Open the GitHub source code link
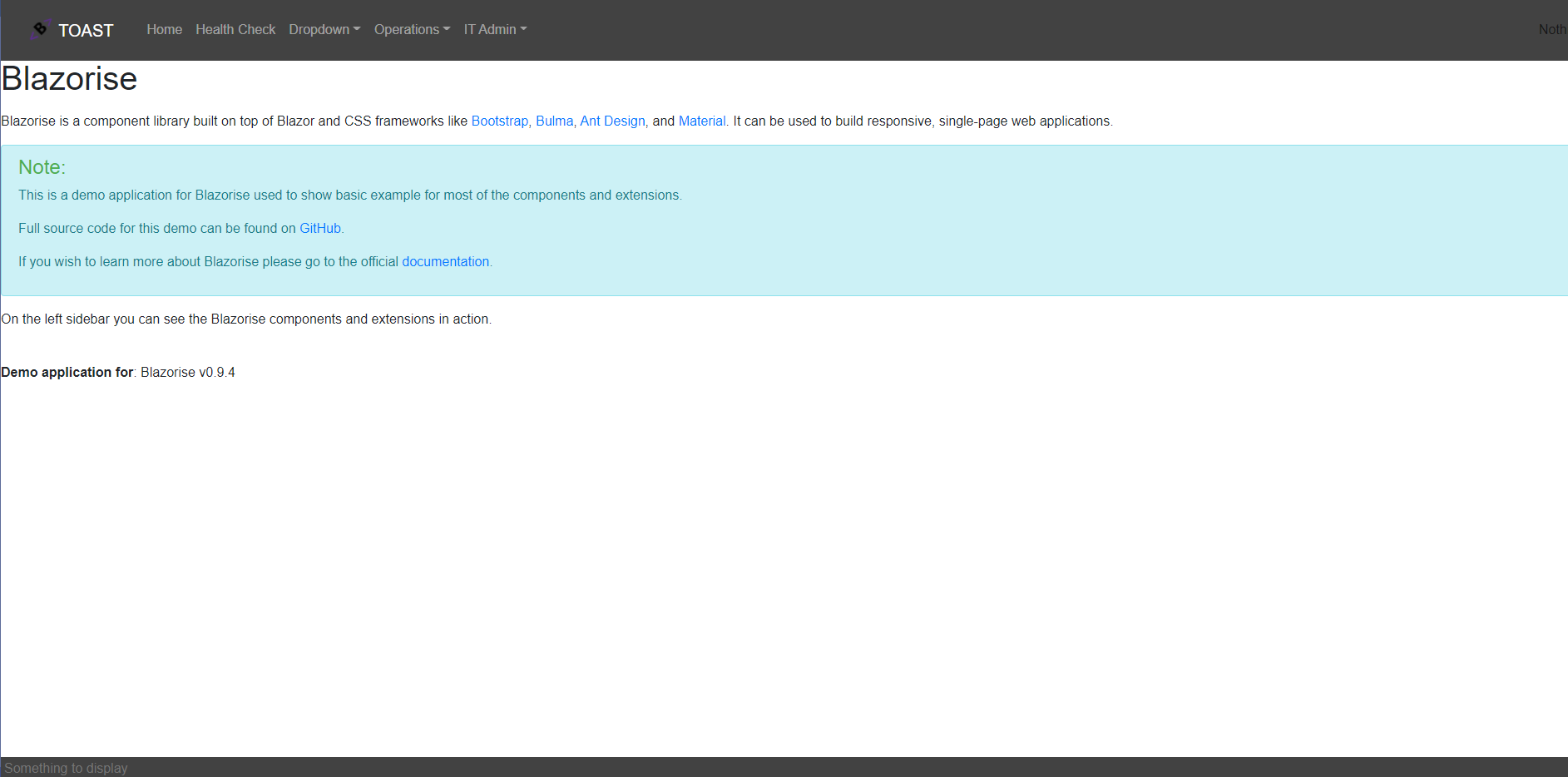Image resolution: width=1568 pixels, height=777 pixels. tap(320, 228)
